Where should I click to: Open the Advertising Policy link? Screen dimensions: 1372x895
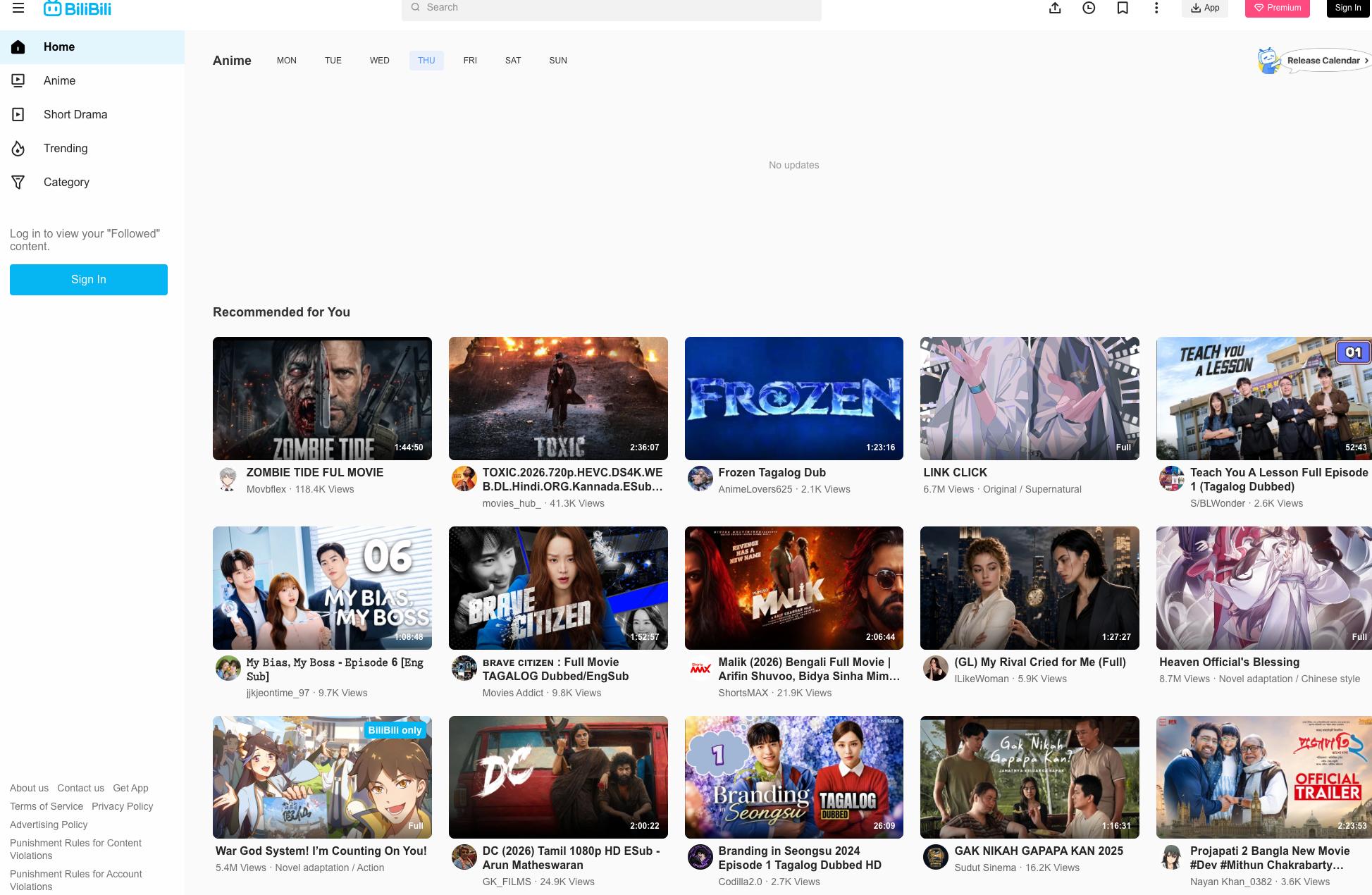pyautogui.click(x=49, y=825)
